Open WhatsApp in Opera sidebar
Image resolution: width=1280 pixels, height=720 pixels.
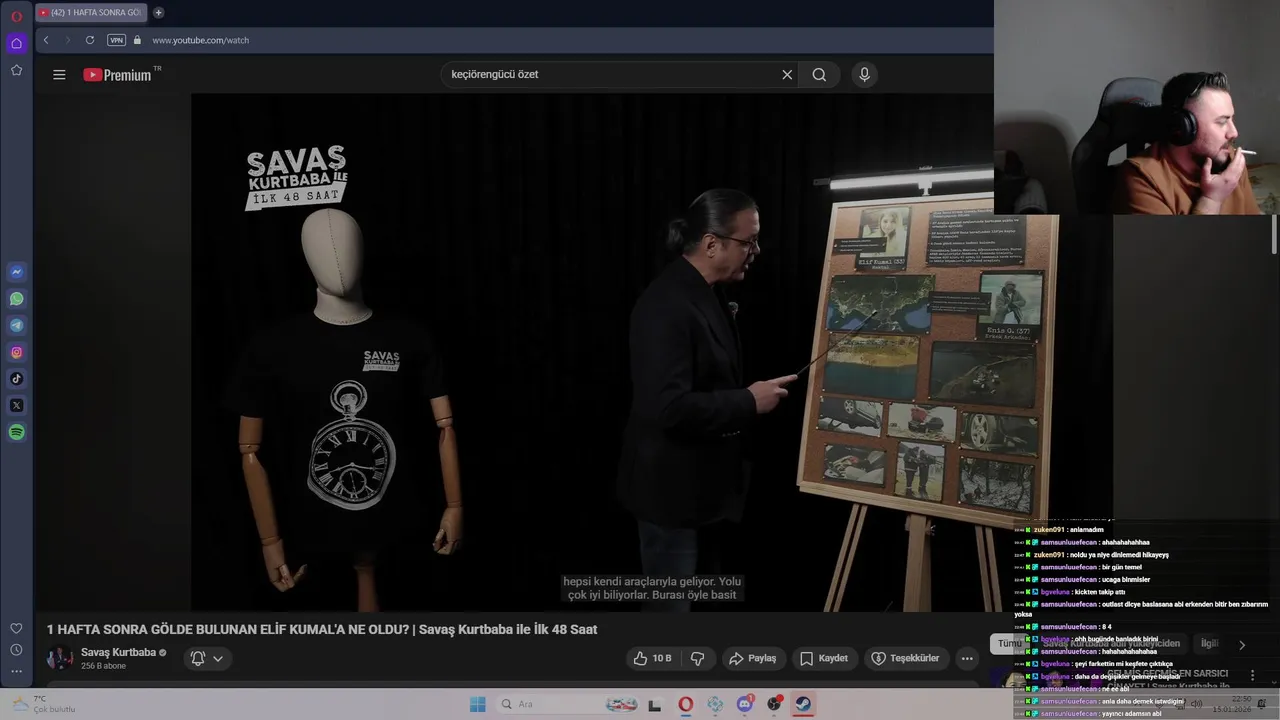click(16, 299)
